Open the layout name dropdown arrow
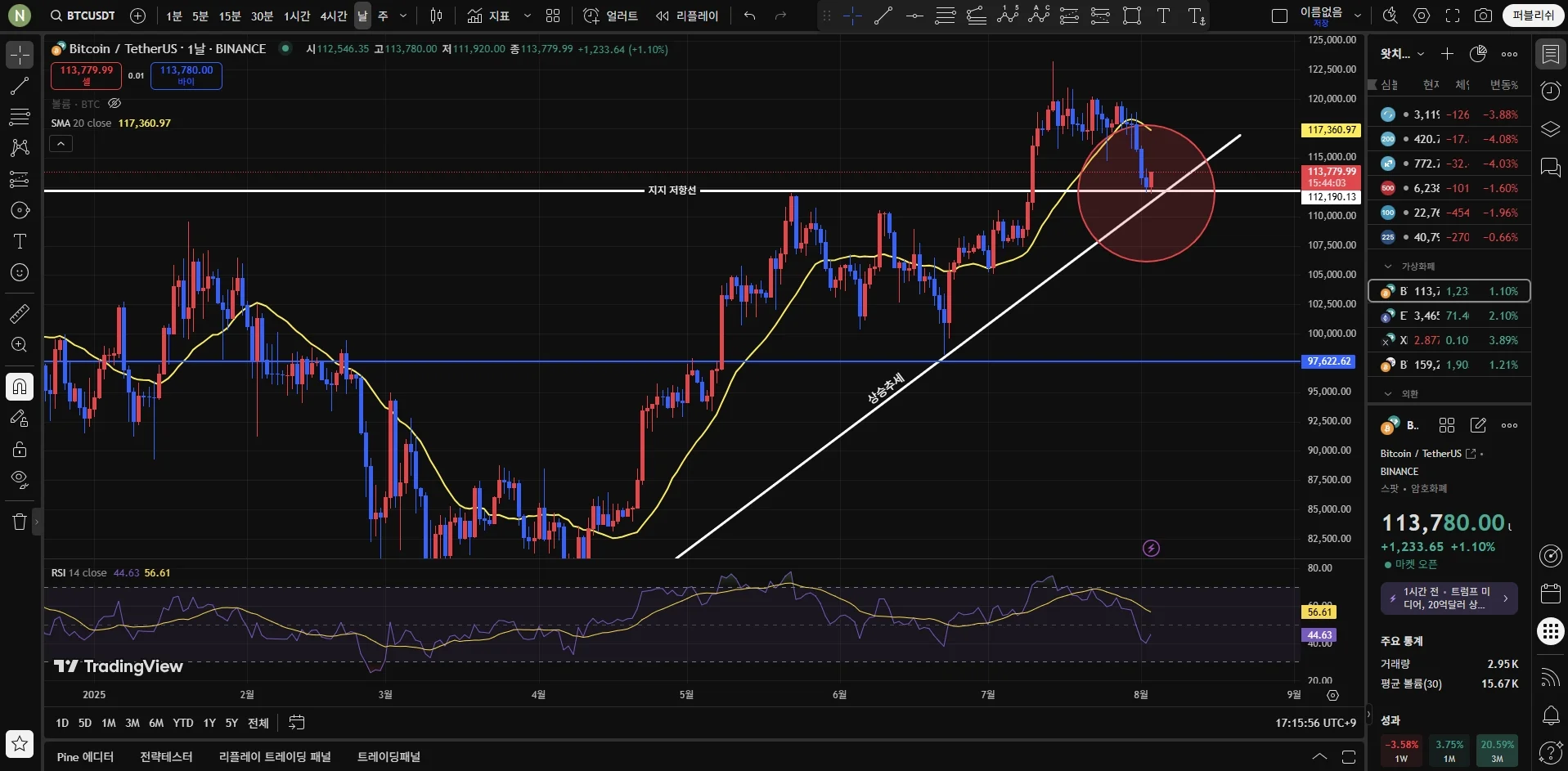Image resolution: width=1568 pixels, height=771 pixels. [x=1358, y=16]
